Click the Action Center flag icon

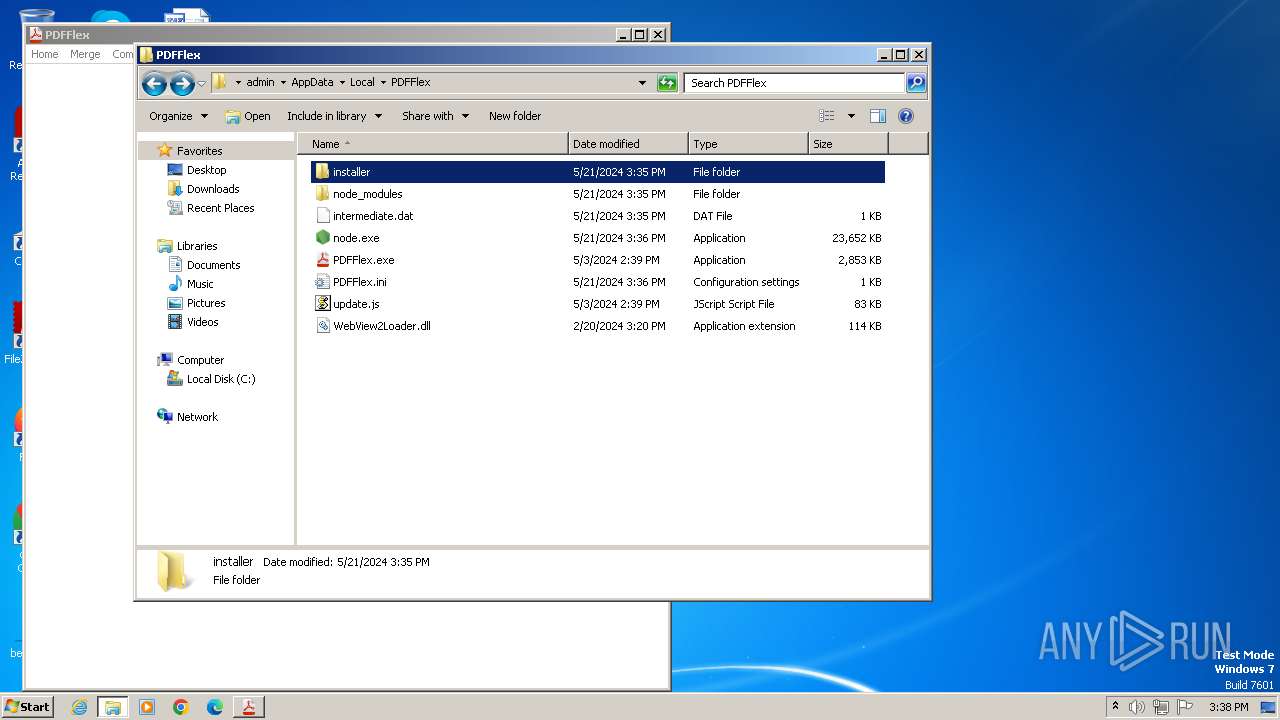tap(1185, 707)
